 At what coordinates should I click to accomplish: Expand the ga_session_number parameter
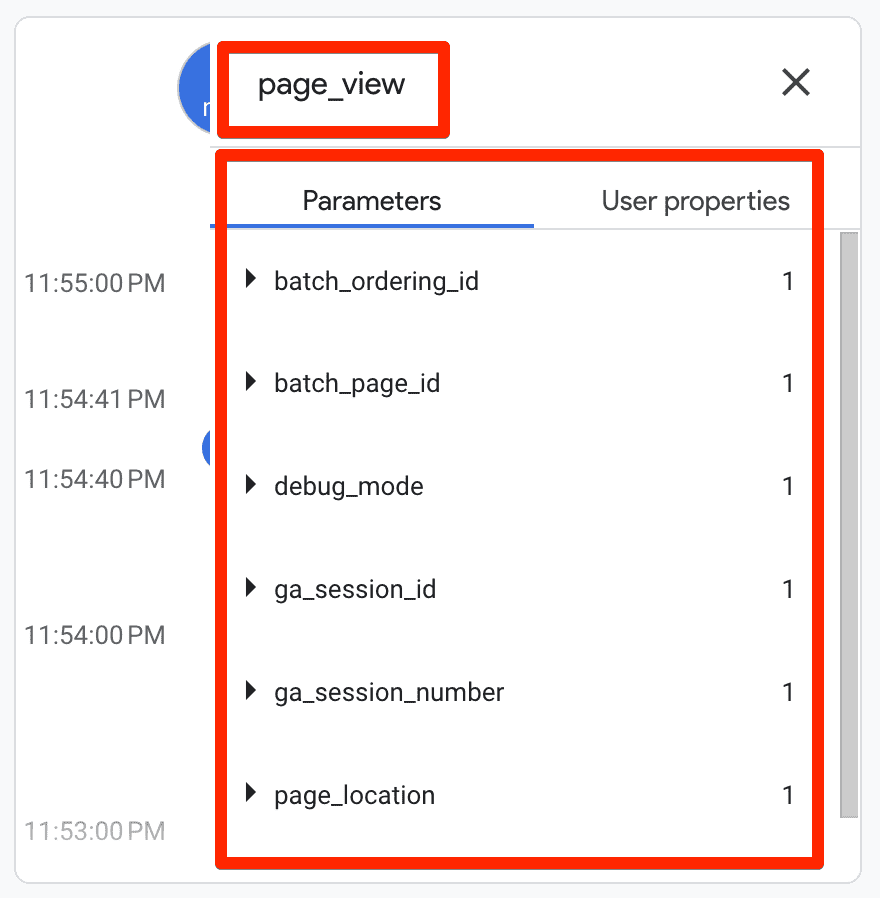pyautogui.click(x=249, y=691)
